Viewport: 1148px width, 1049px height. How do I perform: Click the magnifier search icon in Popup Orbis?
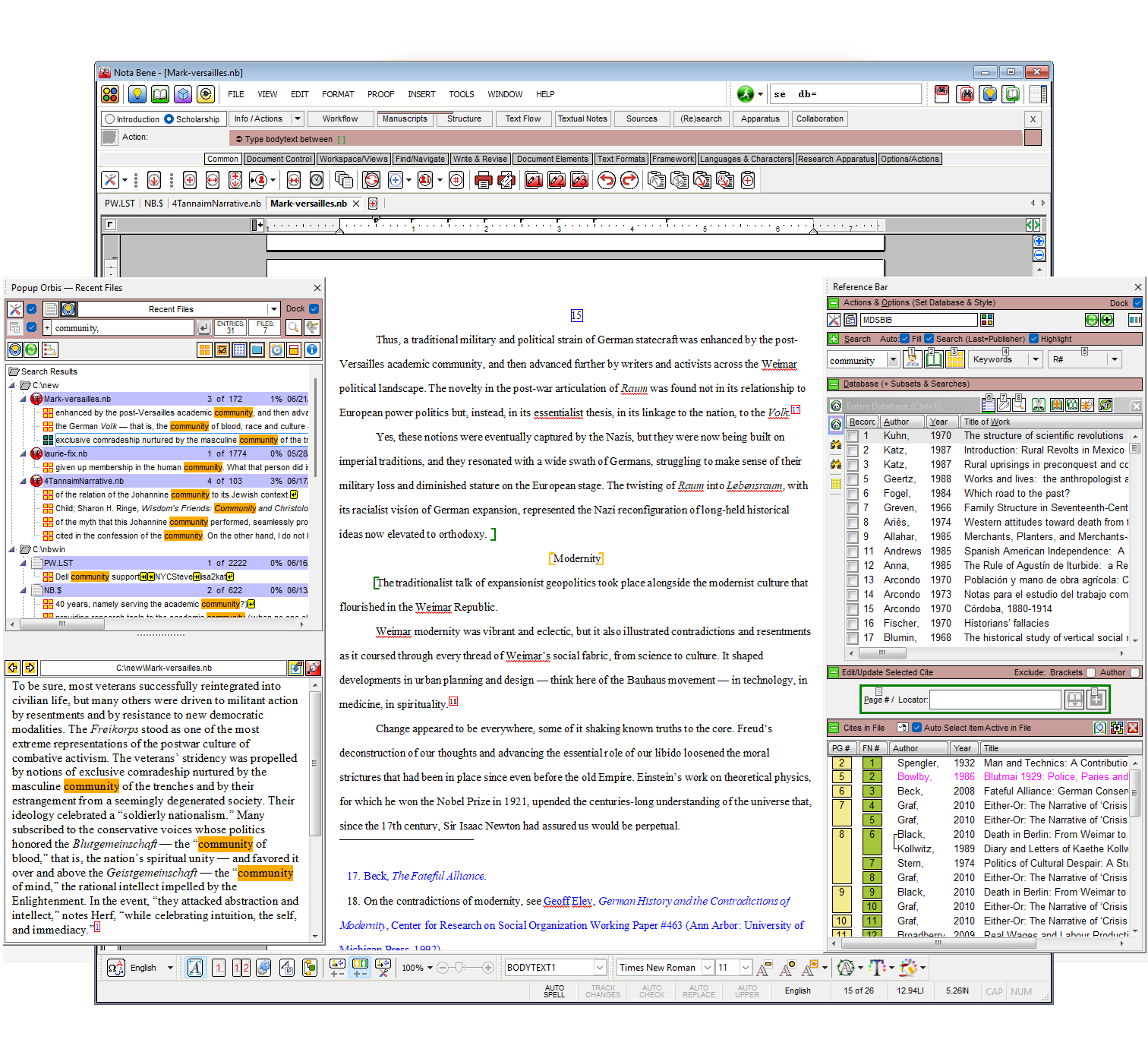coord(294,327)
